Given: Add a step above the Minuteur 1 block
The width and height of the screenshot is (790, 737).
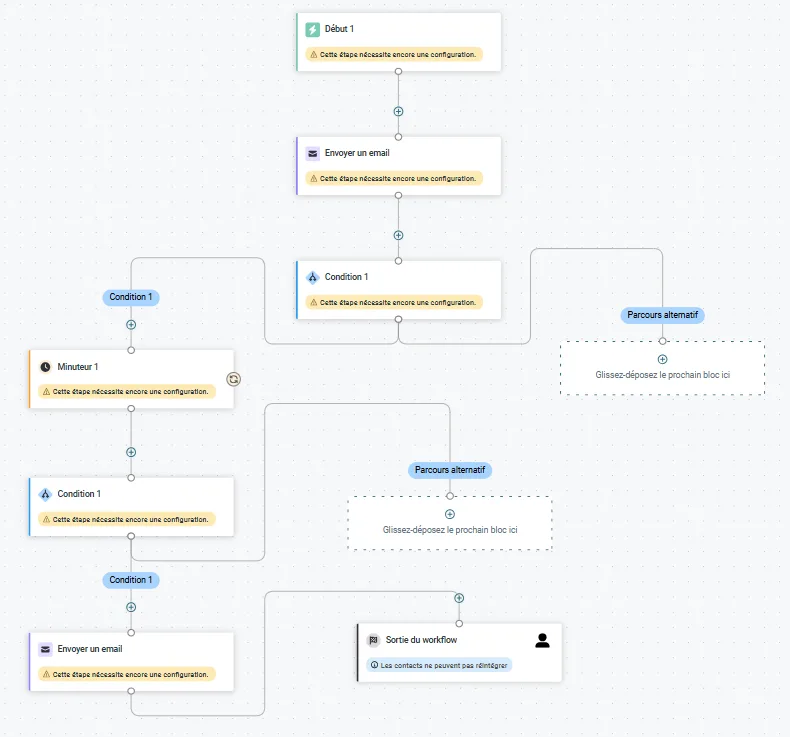Looking at the screenshot, I should coord(131,325).
